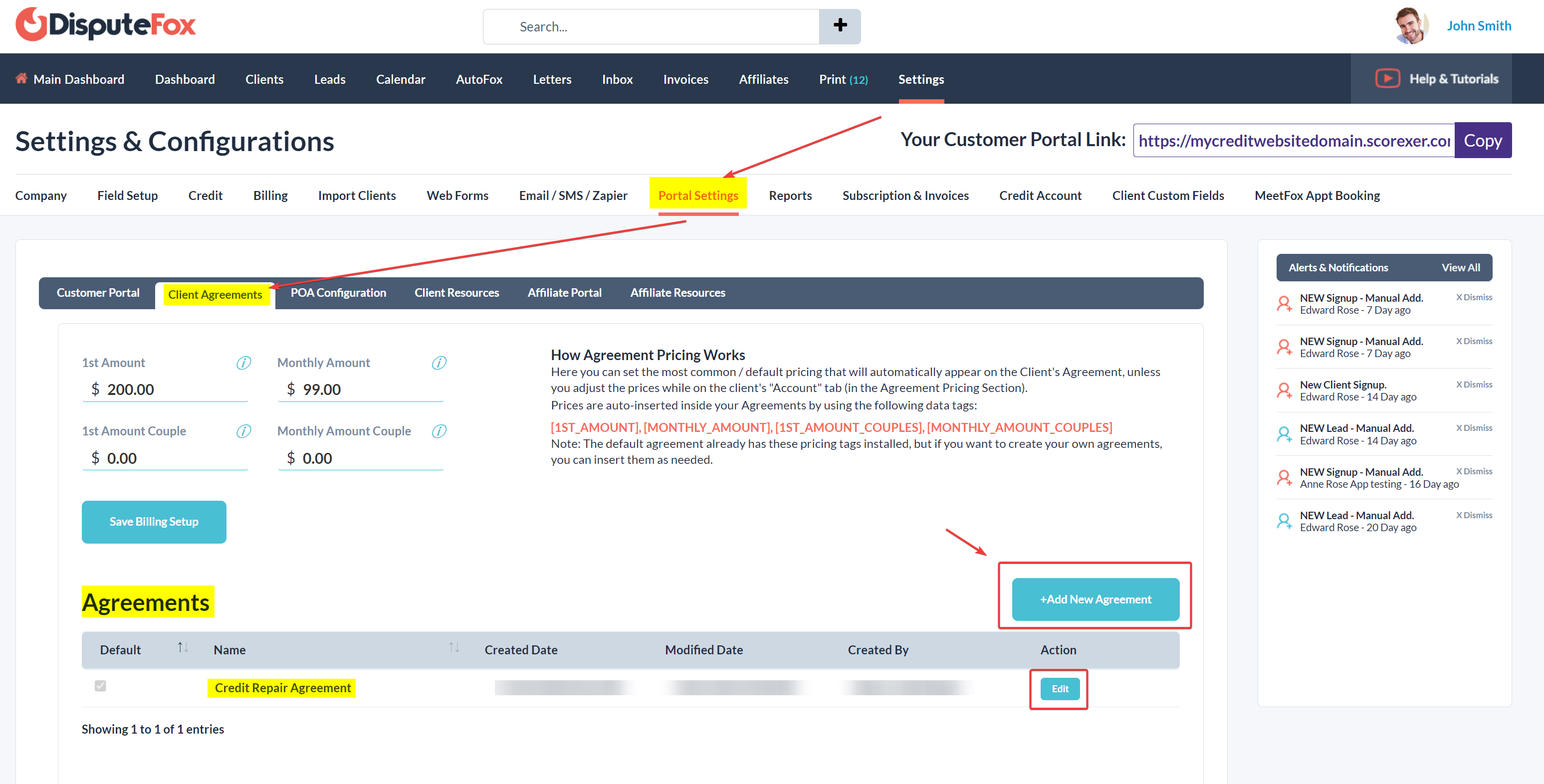Click the info icon beside Monthly Amount Couple

click(440, 431)
